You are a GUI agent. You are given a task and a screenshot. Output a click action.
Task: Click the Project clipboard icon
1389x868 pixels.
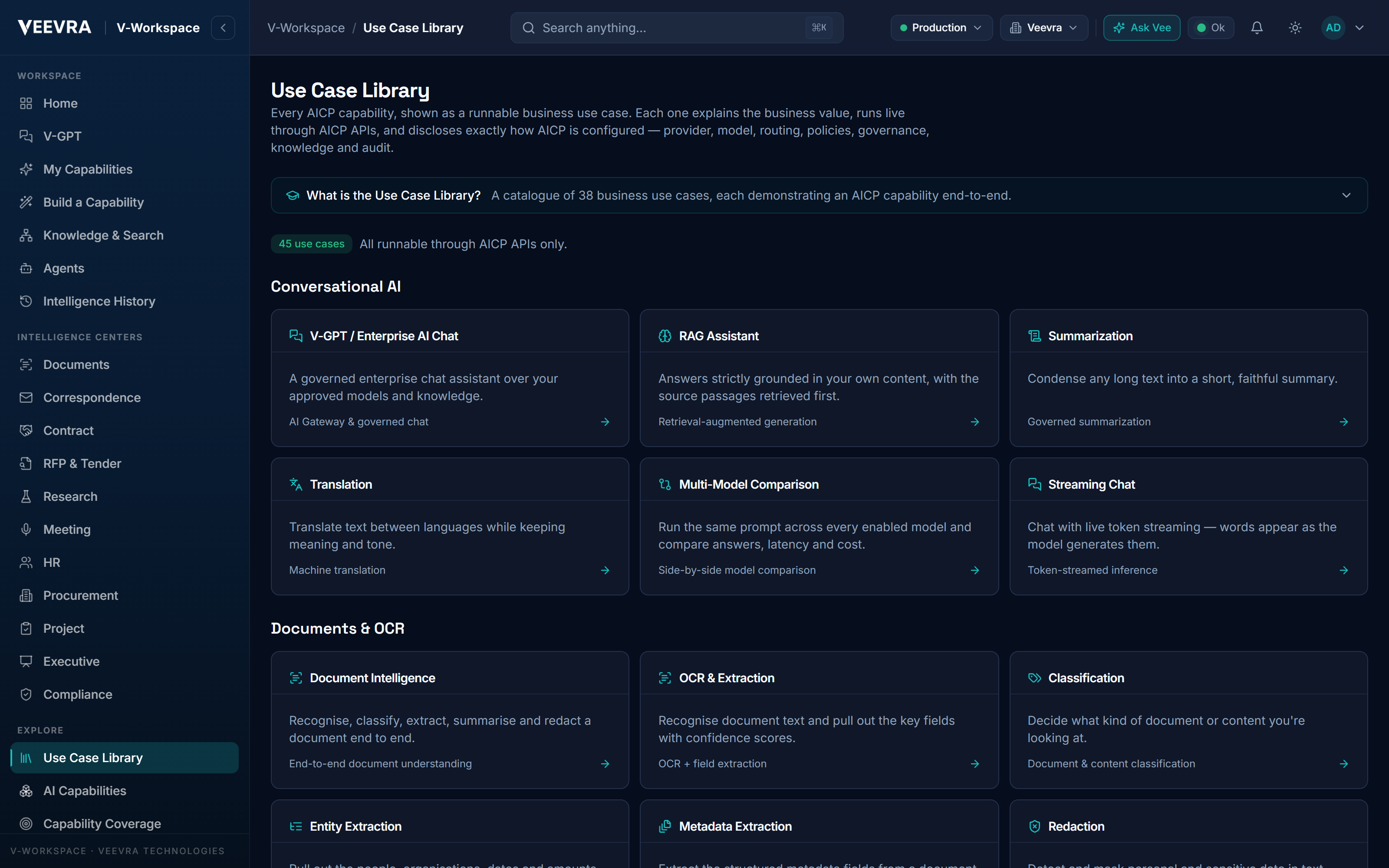point(26,628)
